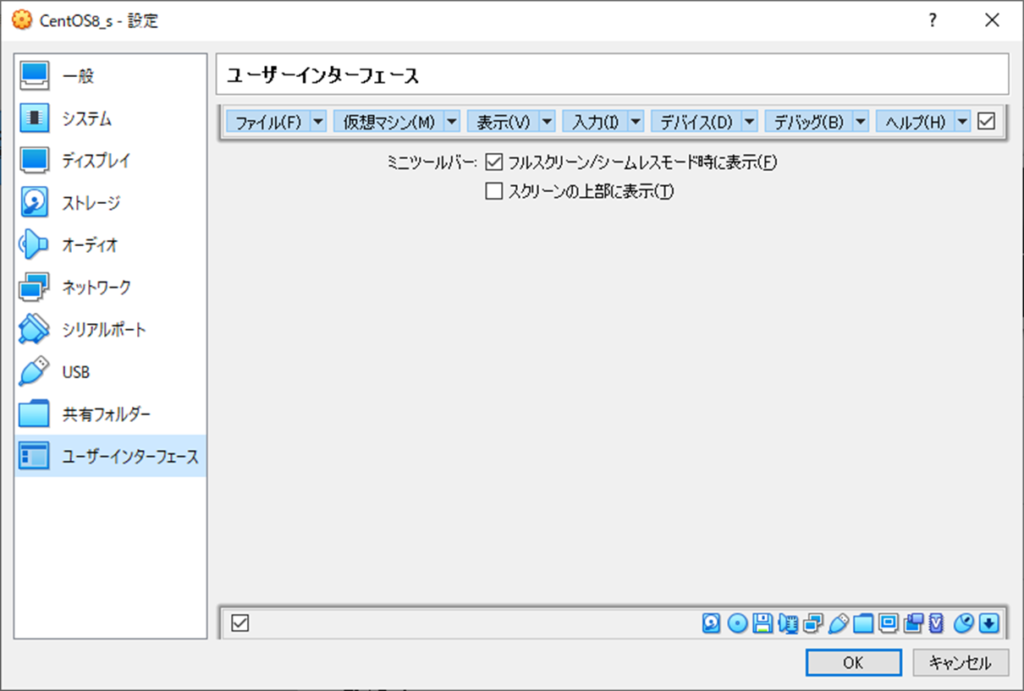Click the ユーザーインターフェース page heading
The width and height of the screenshot is (1024, 691).
click(x=323, y=76)
